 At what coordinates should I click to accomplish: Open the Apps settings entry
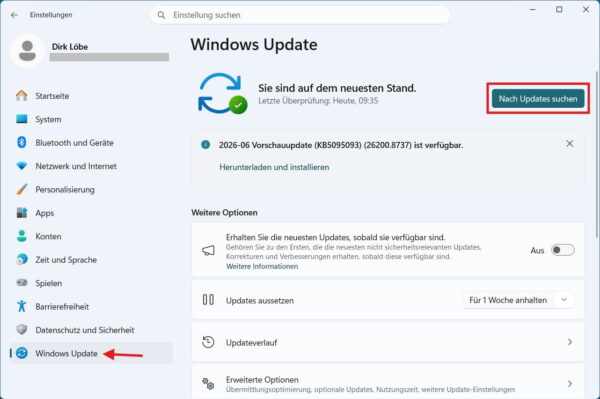click(x=91, y=213)
